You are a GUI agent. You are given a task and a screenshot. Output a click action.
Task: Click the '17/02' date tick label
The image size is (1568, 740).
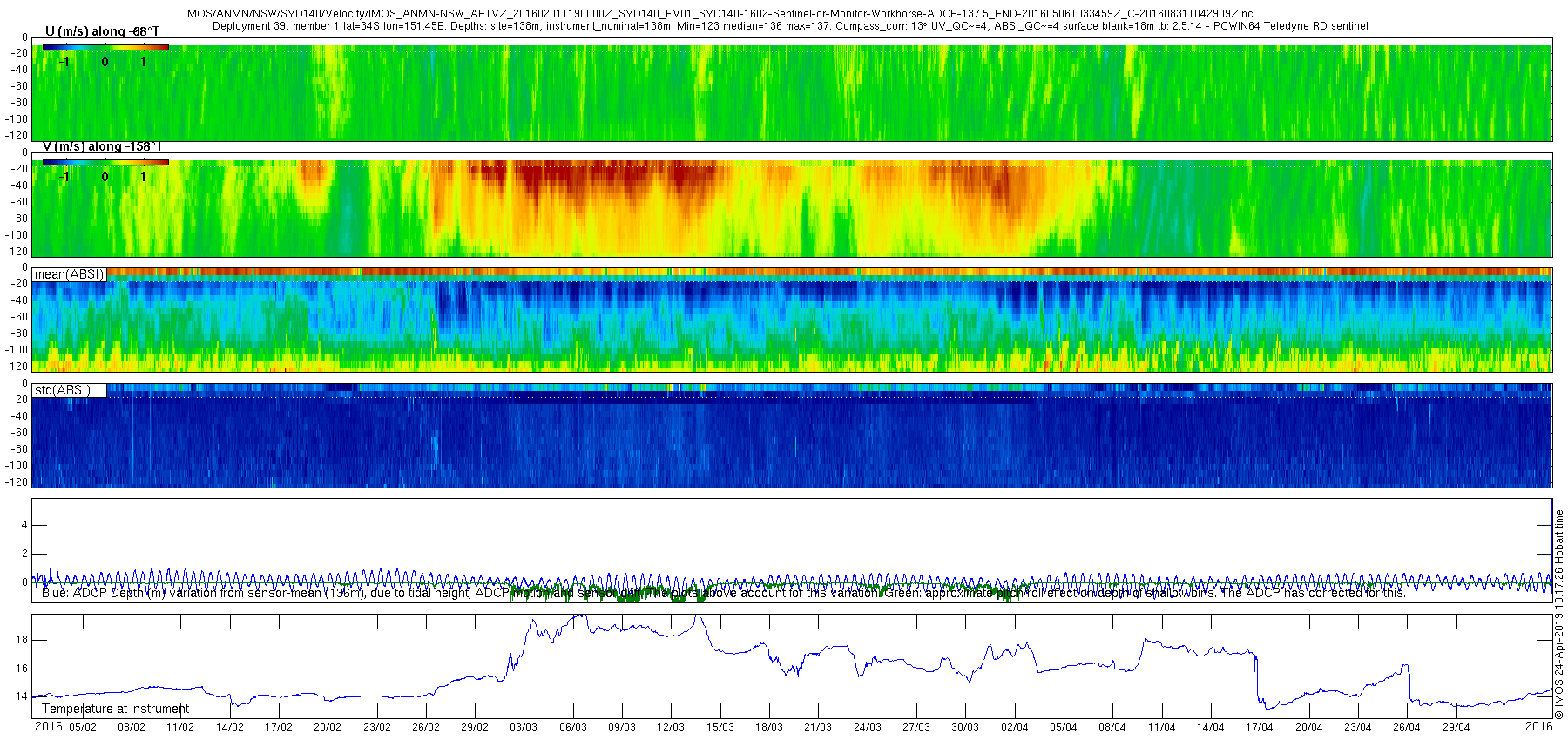(x=279, y=728)
